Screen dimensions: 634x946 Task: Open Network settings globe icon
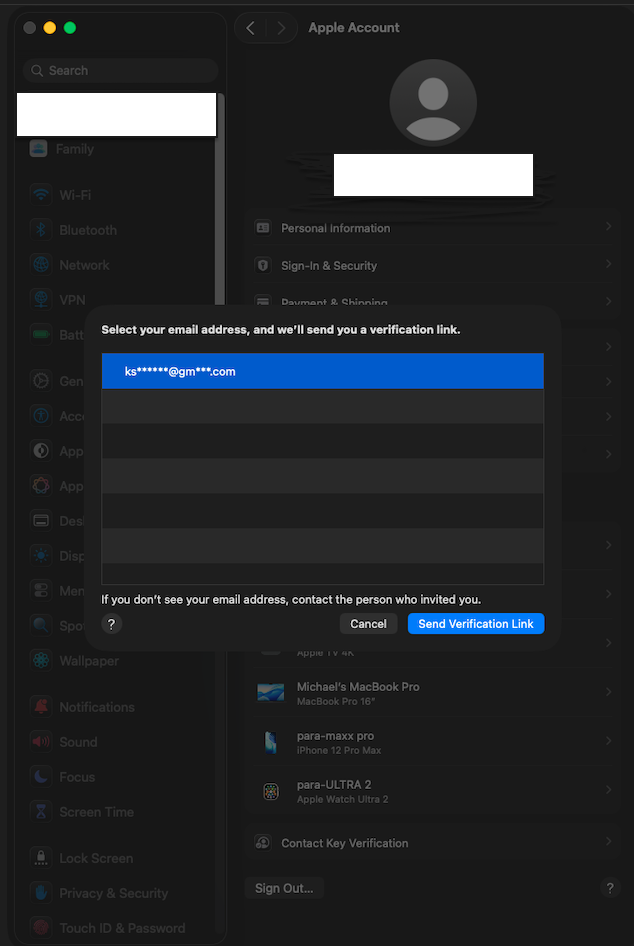point(40,265)
